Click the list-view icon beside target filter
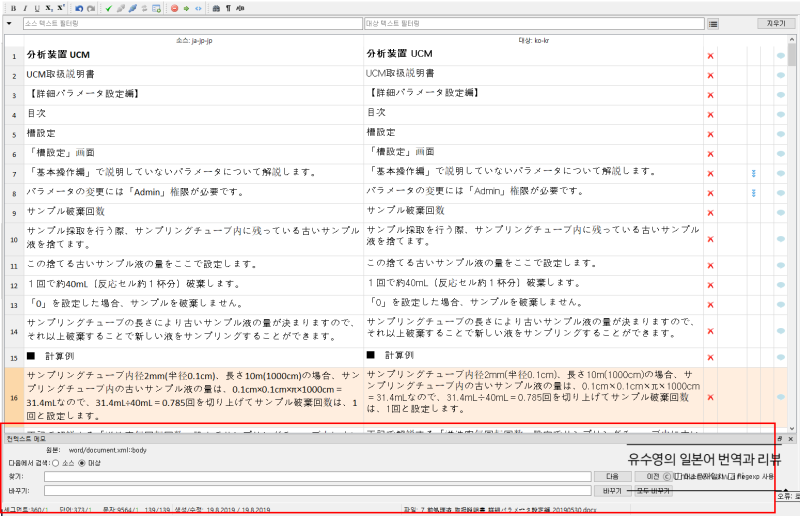 tap(713, 24)
